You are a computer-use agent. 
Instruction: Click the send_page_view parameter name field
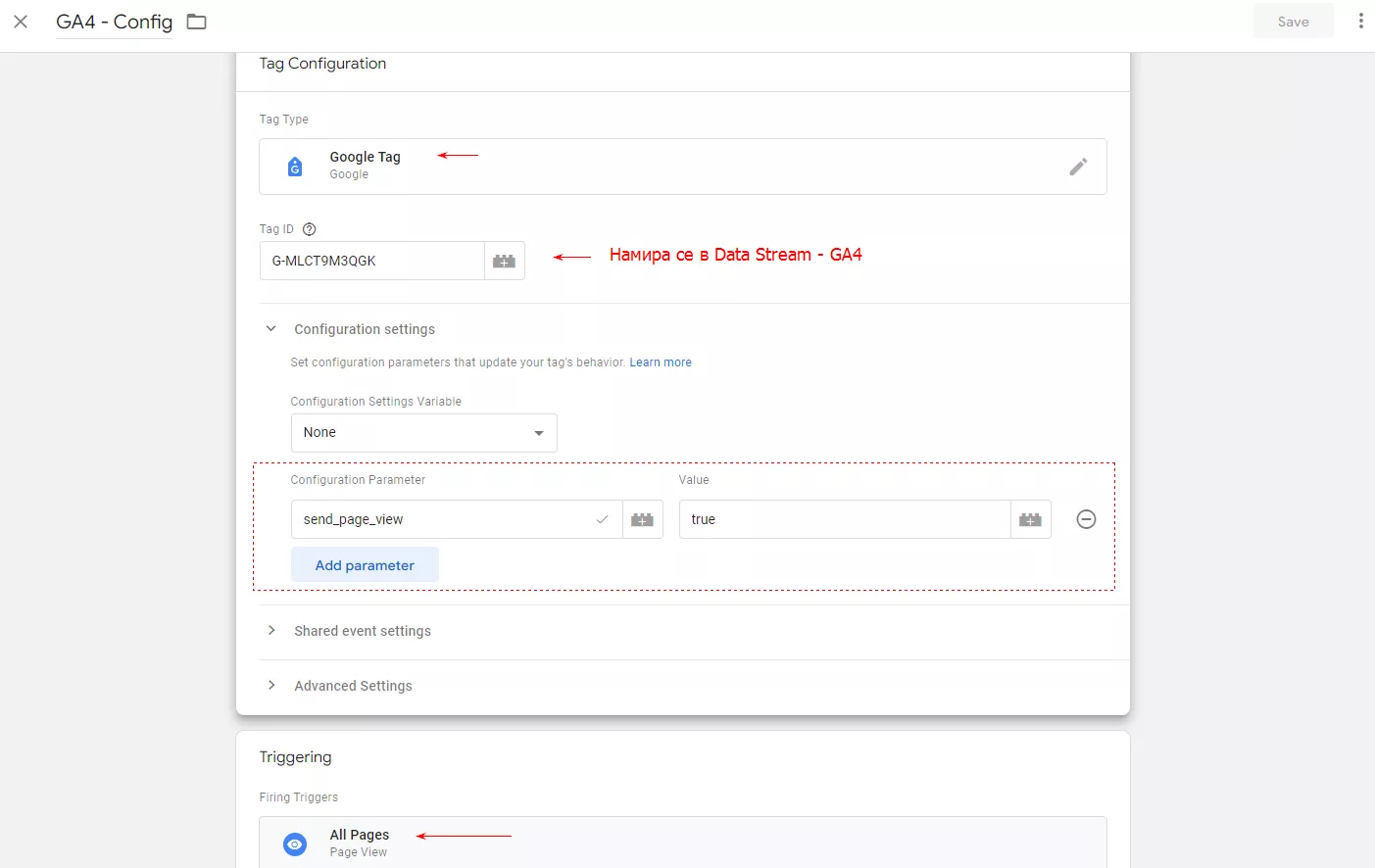click(x=457, y=519)
